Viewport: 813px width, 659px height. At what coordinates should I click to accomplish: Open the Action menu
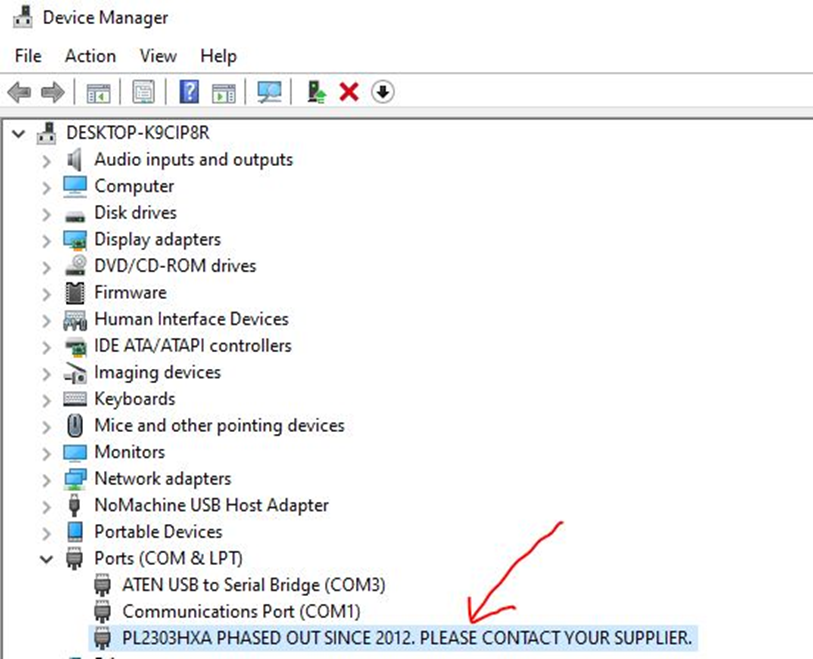90,56
